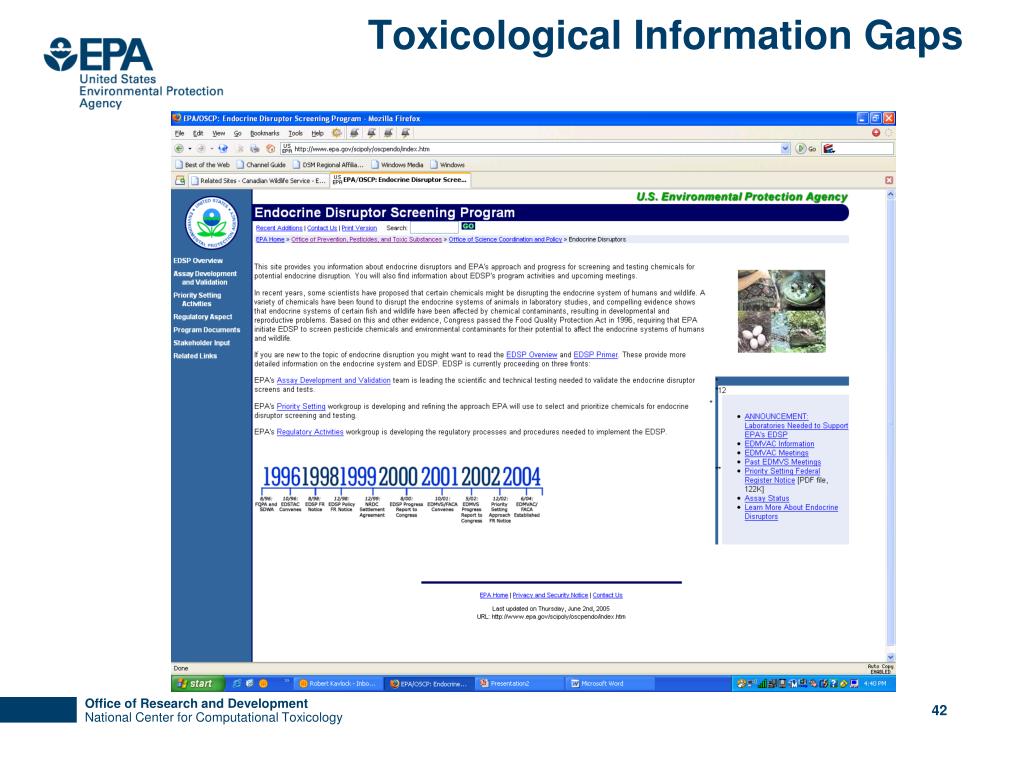Click the search engine icon in search box
The height and width of the screenshot is (768, 1024).
pos(829,149)
